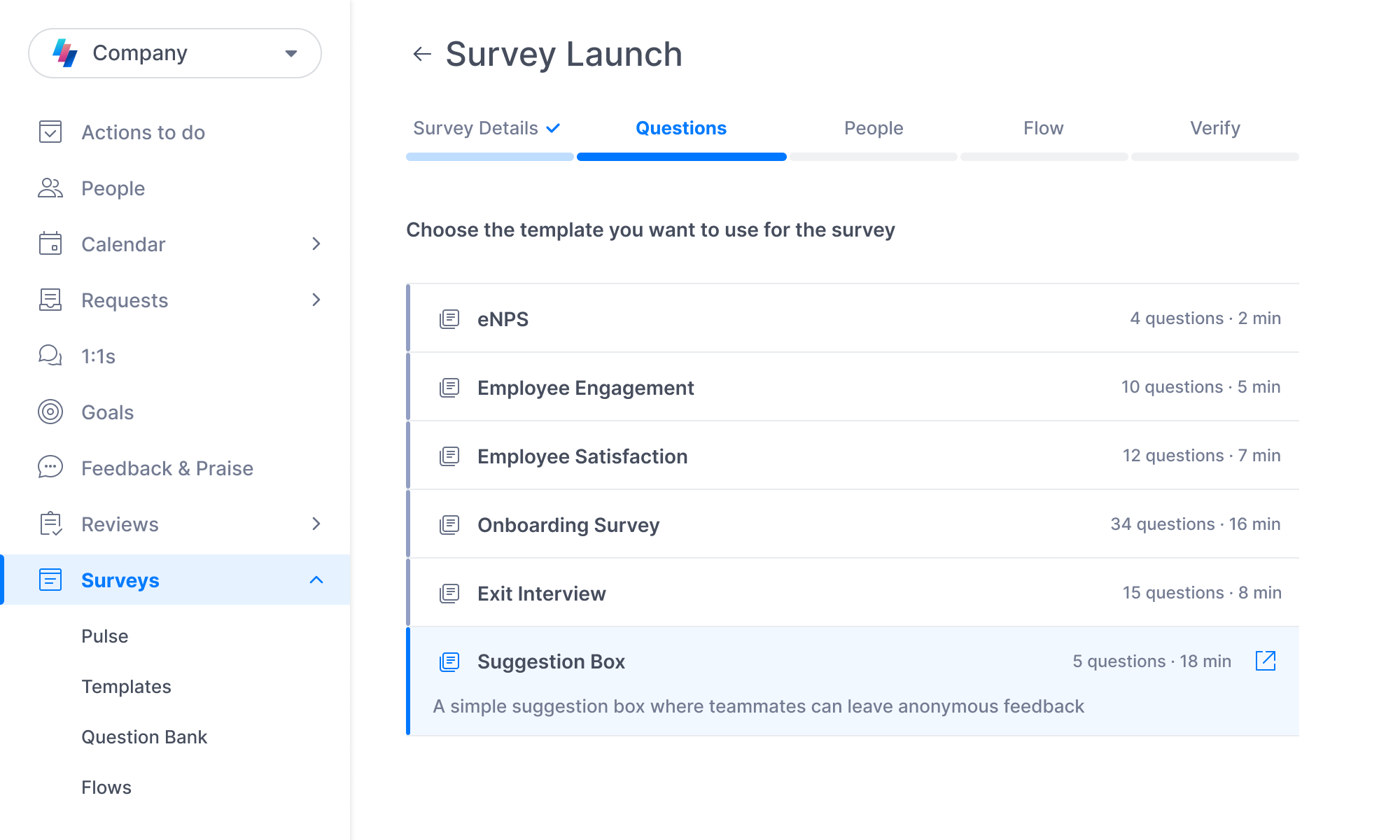Image resolution: width=1400 pixels, height=840 pixels.
Task: Click the Feedback & Praise speech icon
Action: point(50,468)
